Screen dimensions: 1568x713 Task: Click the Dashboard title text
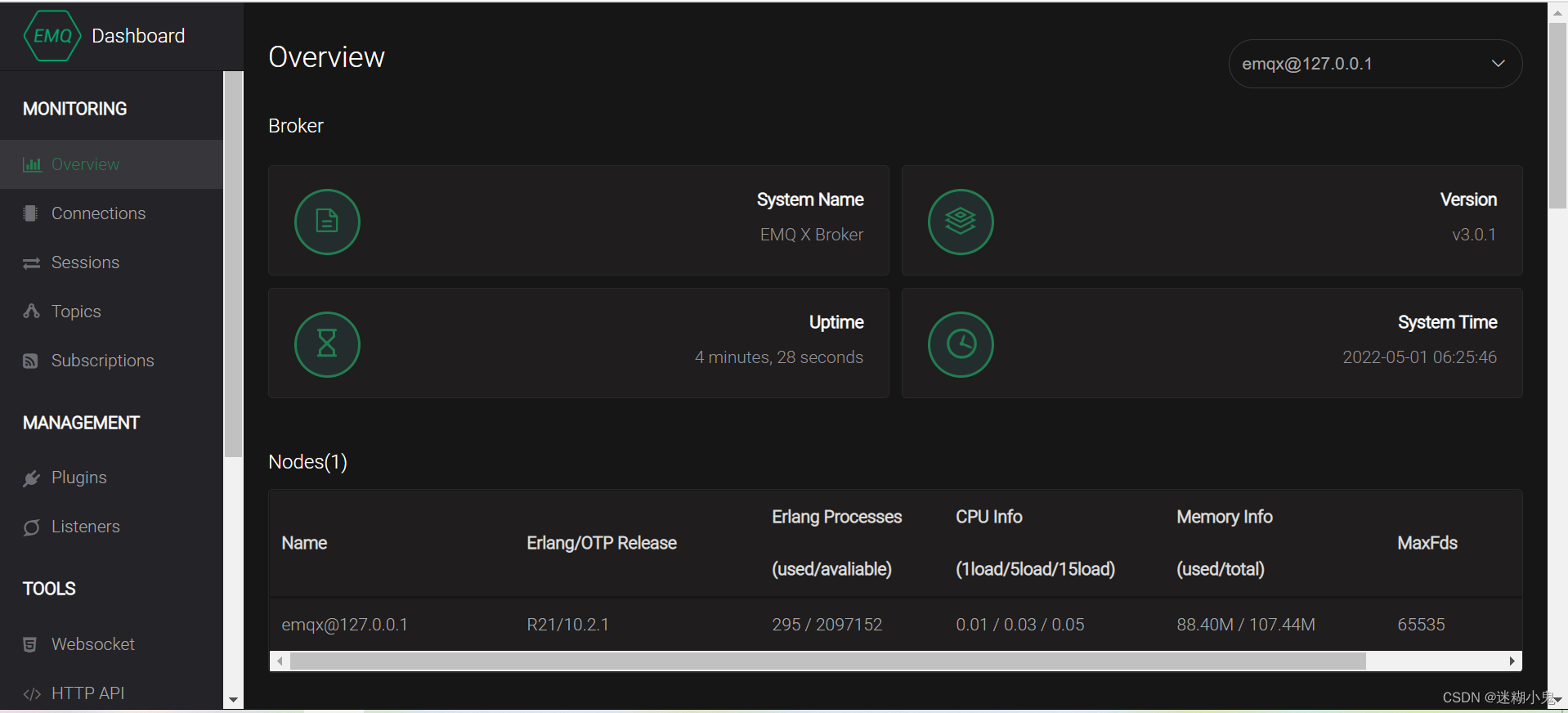pyautogui.click(x=138, y=36)
